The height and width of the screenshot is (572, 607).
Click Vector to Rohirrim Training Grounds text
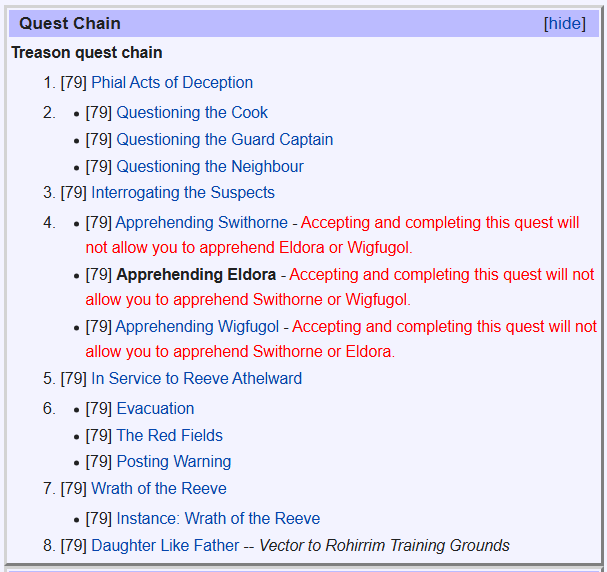(384, 545)
